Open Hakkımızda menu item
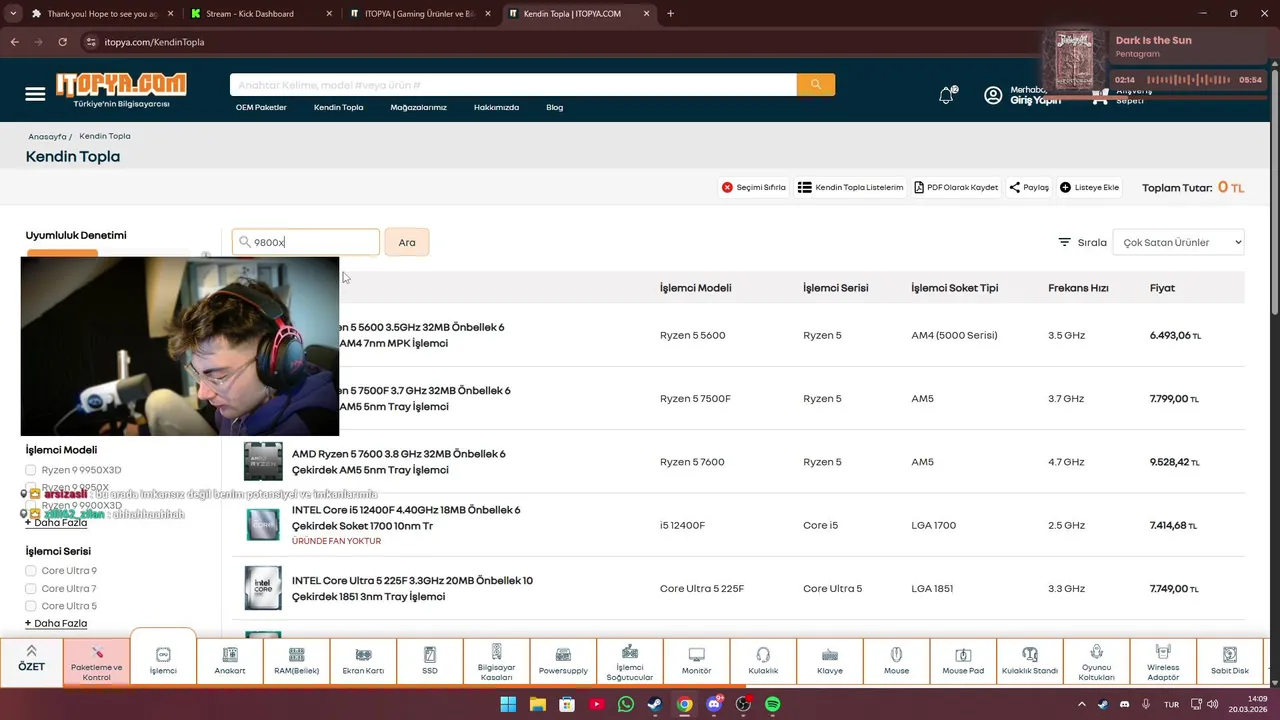Image resolution: width=1280 pixels, height=720 pixels. point(496,107)
